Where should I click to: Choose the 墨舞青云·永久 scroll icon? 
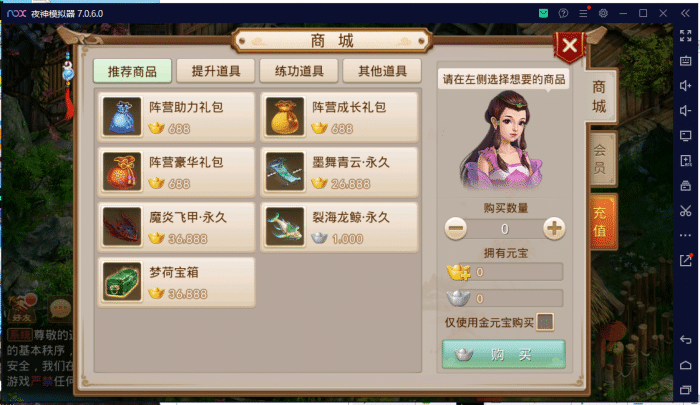pos(285,172)
